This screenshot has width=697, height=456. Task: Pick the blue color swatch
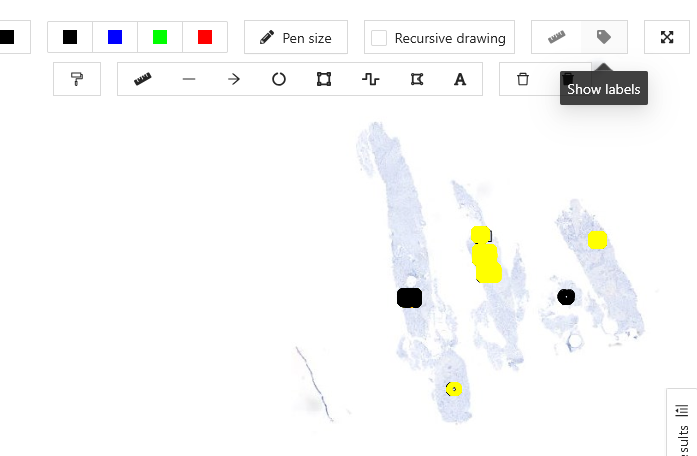115,37
